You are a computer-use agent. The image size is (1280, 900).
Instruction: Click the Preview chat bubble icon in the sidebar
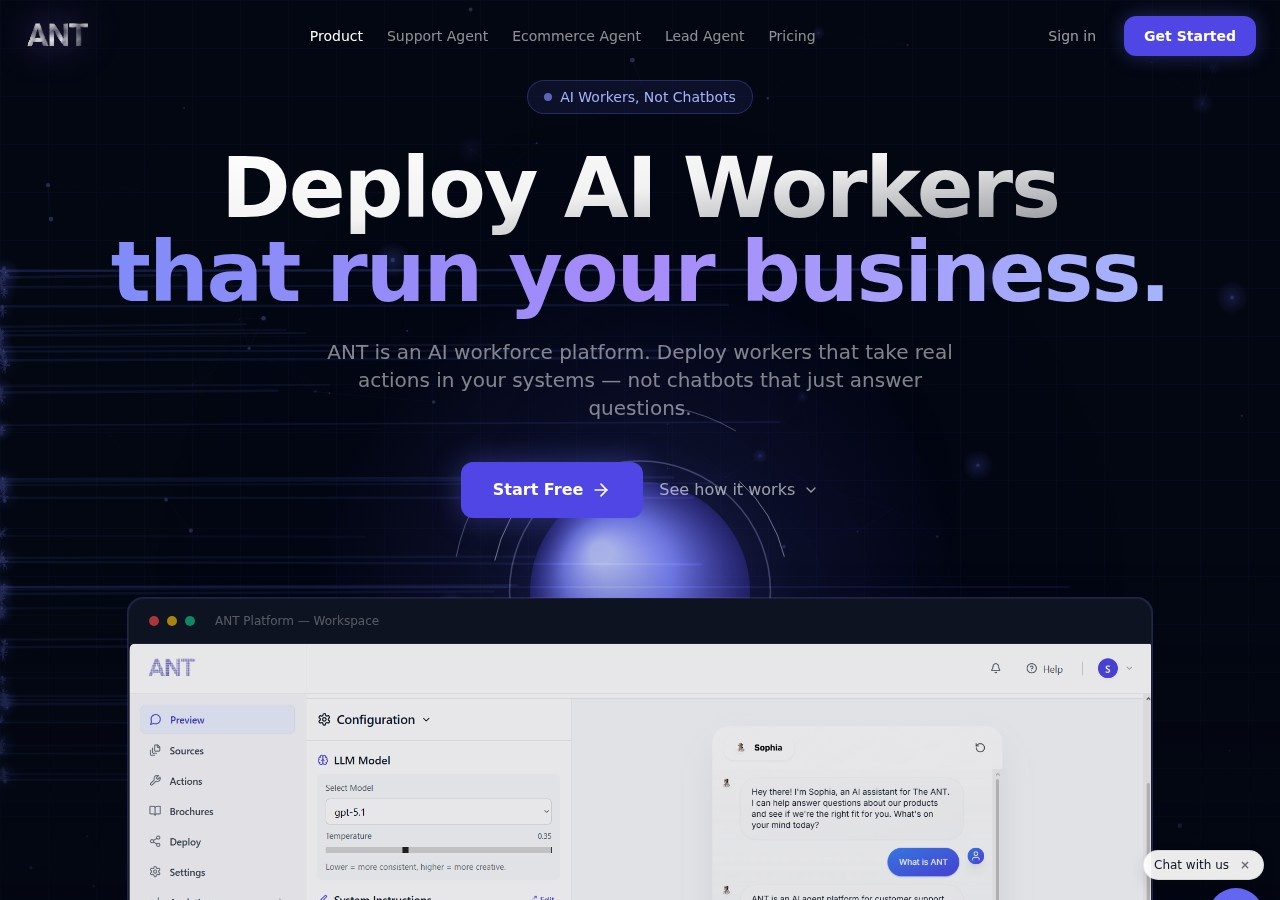155,720
